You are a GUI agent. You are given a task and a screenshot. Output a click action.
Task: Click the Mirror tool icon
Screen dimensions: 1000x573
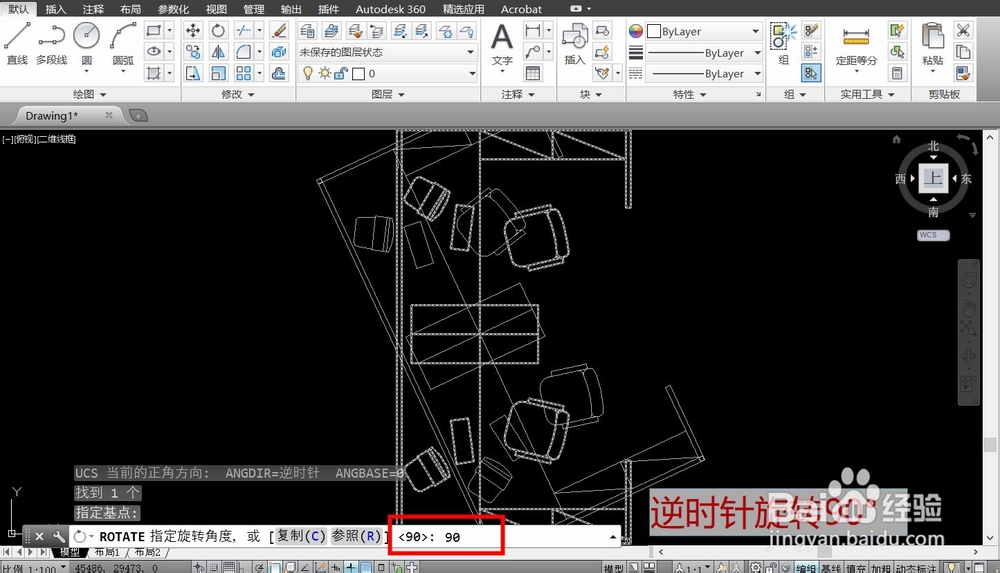coord(218,52)
